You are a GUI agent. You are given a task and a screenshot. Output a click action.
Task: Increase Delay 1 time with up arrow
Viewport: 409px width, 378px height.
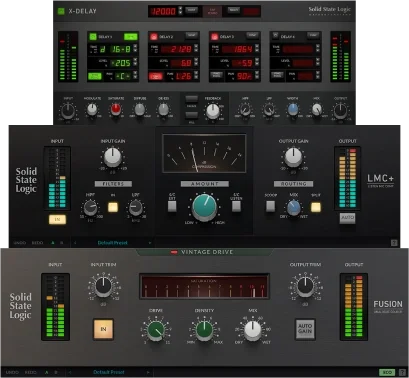pyautogui.click(x=135, y=46)
